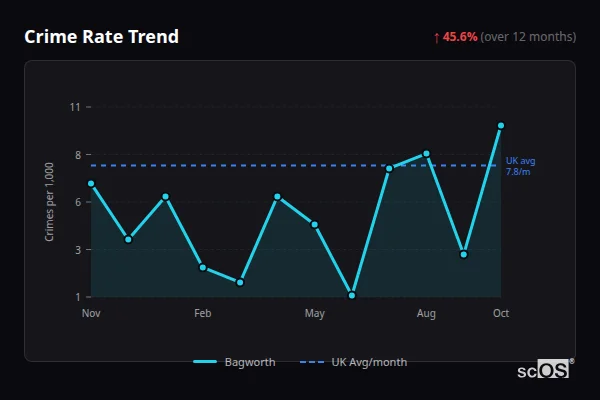Select the August data point
The width and height of the screenshot is (600, 400).
[x=426, y=154]
